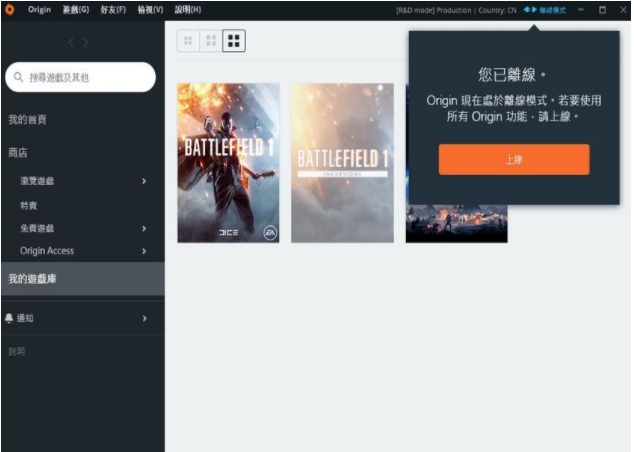Screen dimensions: 634x452
Task: Select 免費遊戲 in sidebar
Action: [x=37, y=228]
